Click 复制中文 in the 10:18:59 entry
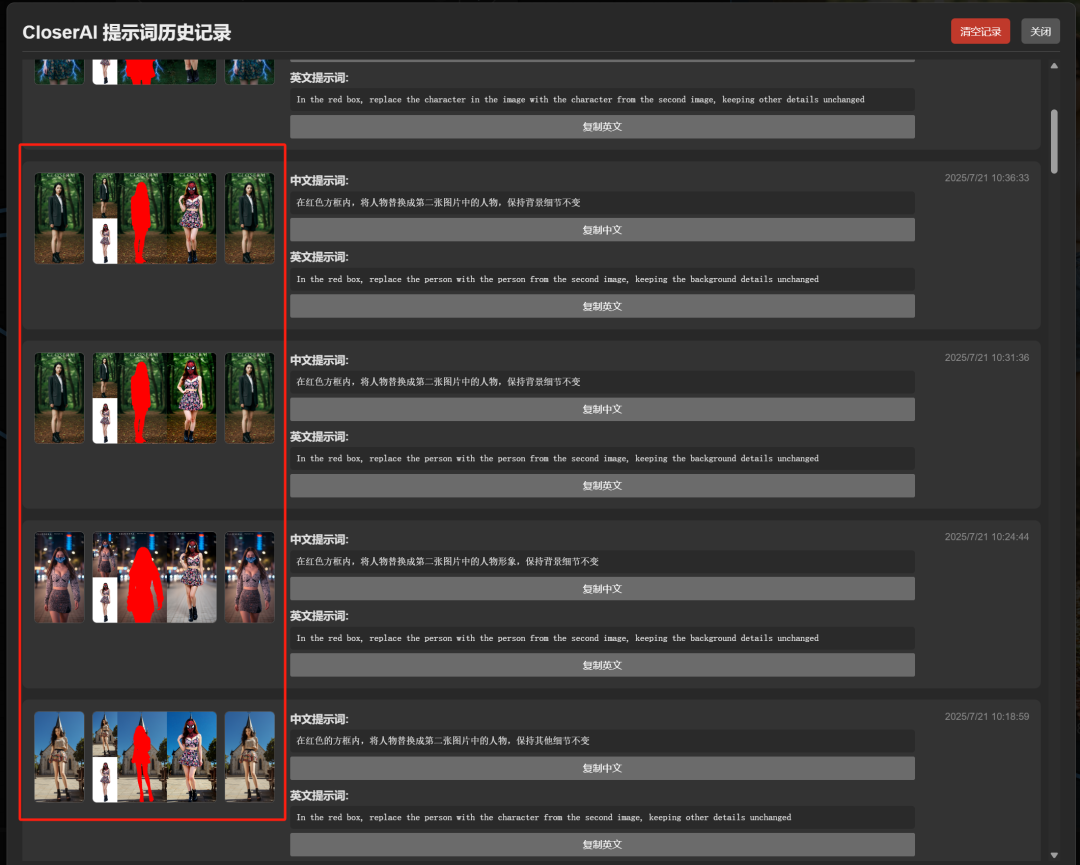 [602, 769]
